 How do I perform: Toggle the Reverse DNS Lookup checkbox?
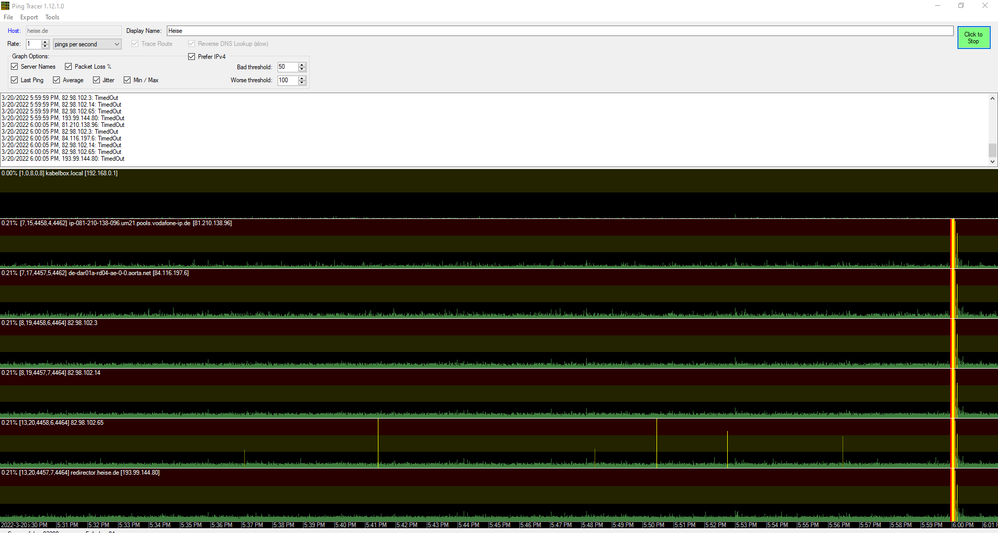pyautogui.click(x=192, y=44)
